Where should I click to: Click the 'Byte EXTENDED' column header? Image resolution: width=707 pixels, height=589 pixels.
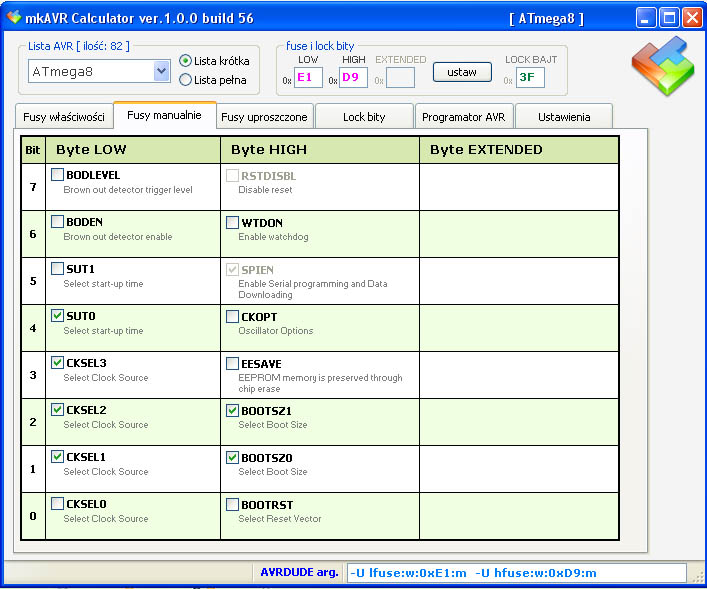tap(519, 150)
